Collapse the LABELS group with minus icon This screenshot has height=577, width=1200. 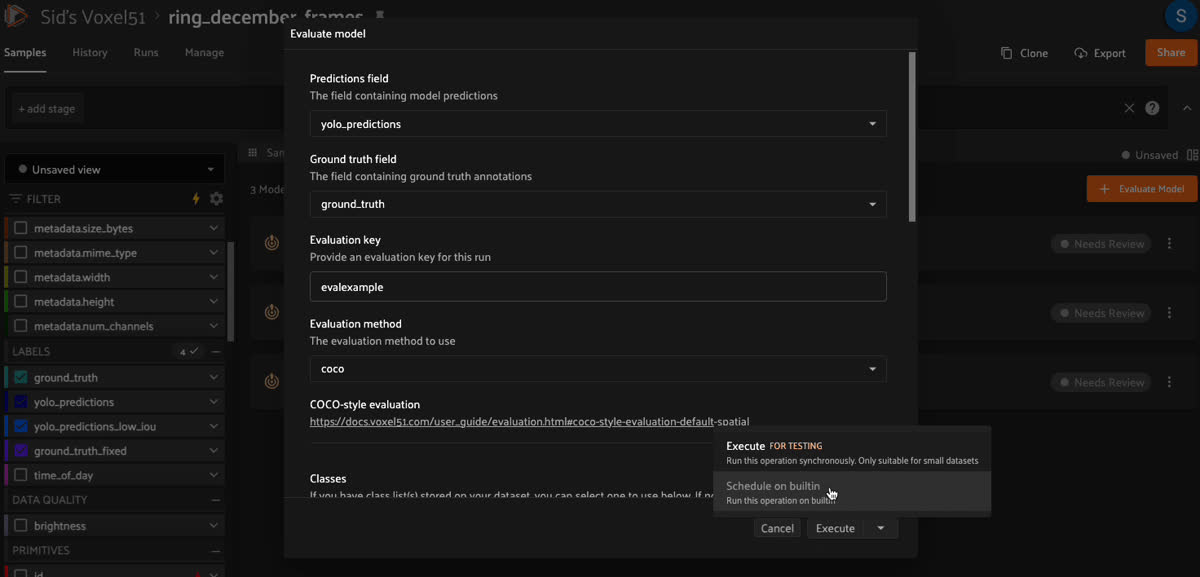(216, 352)
